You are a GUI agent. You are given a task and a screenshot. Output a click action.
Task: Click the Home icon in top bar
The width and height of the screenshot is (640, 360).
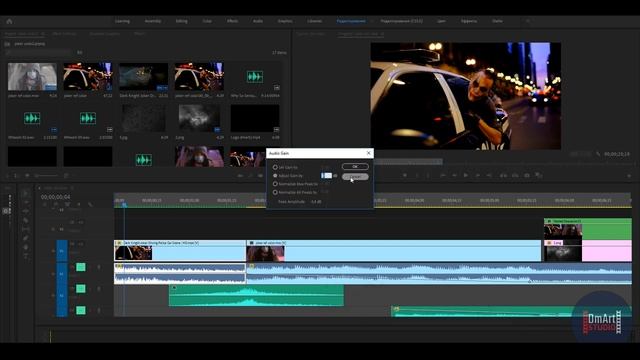pos(9,21)
